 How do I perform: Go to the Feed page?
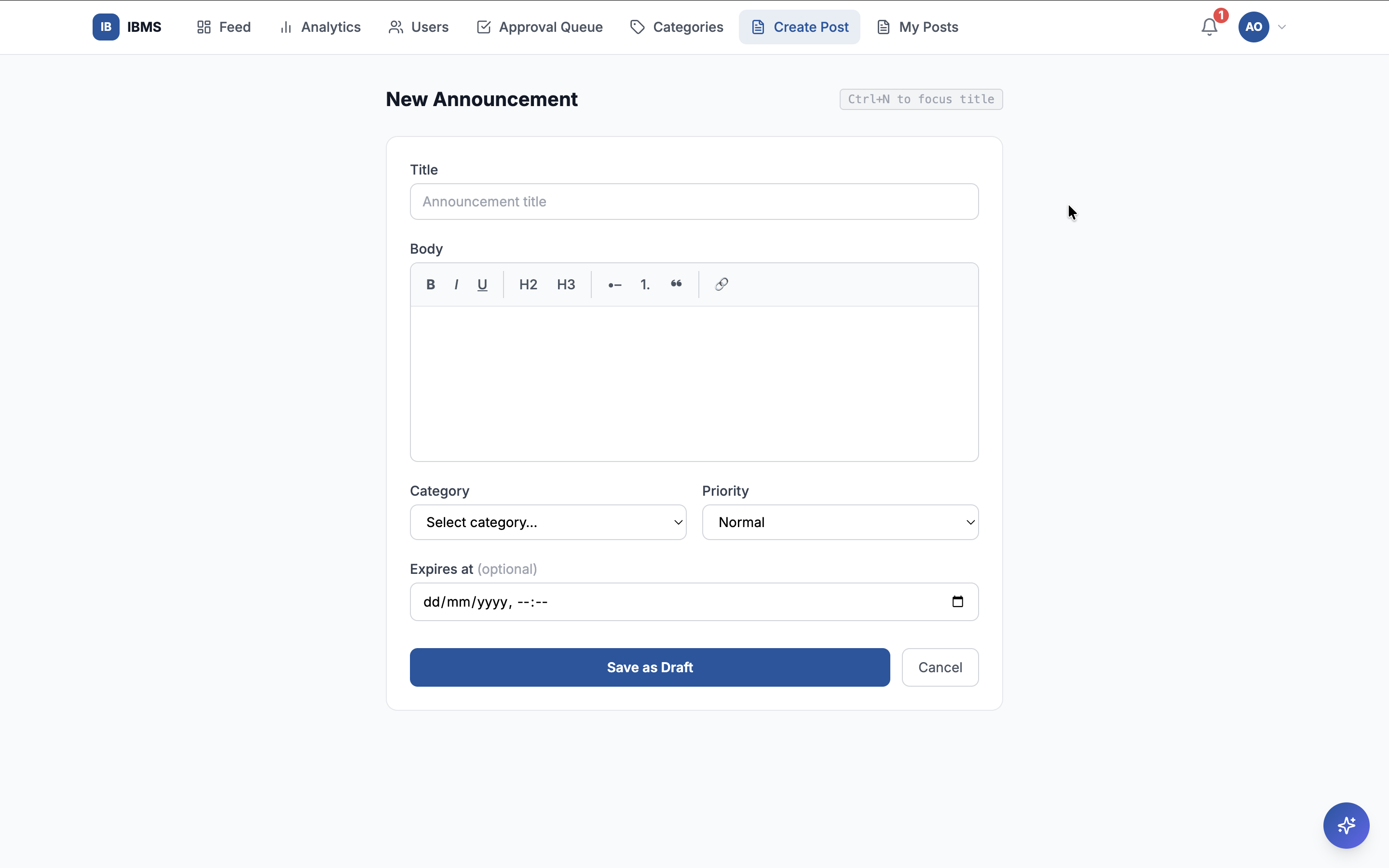click(x=224, y=27)
